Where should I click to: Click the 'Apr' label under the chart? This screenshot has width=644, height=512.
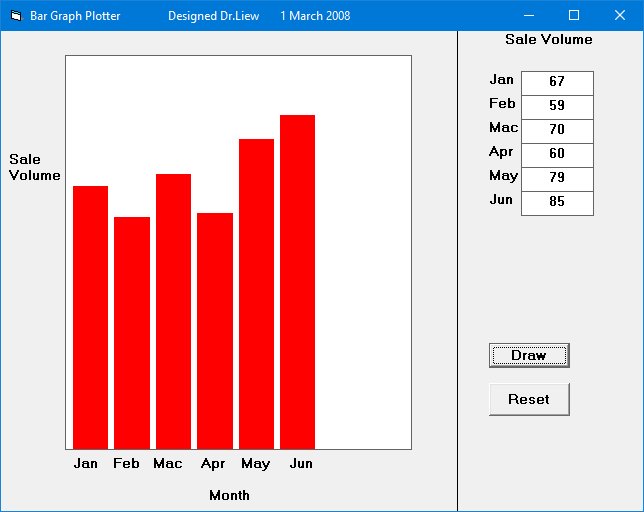click(x=213, y=464)
